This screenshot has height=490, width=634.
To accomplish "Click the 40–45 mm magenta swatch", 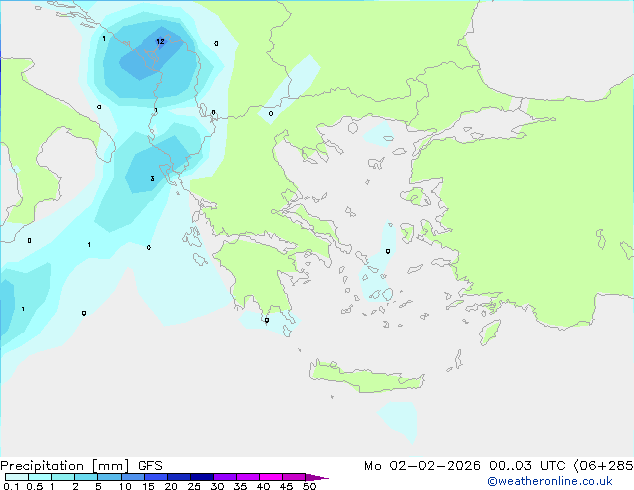I will coord(271,477).
